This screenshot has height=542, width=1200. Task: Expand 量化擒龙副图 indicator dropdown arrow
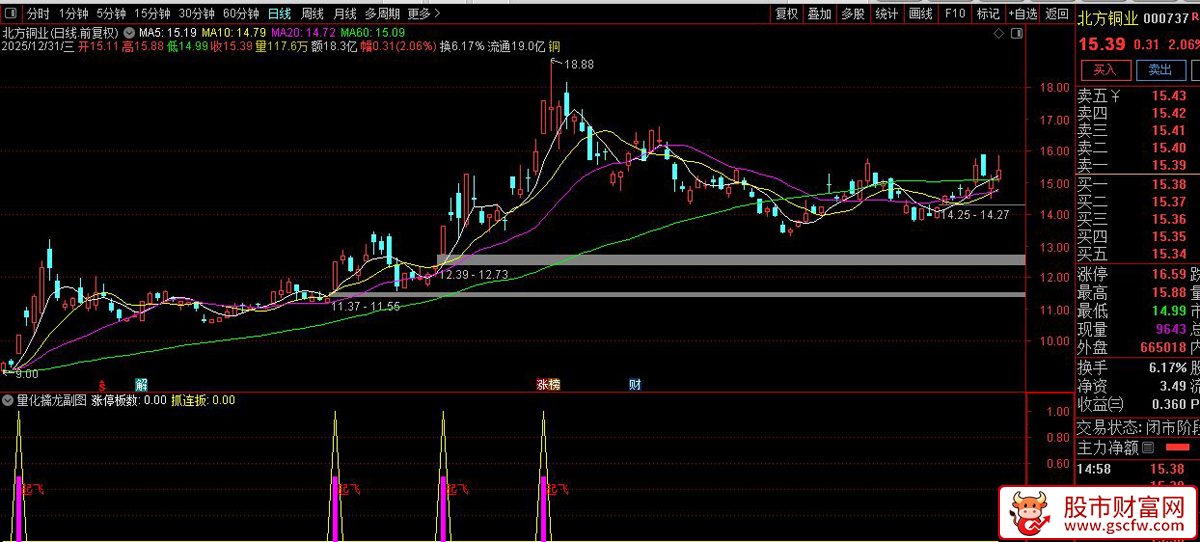(8, 400)
